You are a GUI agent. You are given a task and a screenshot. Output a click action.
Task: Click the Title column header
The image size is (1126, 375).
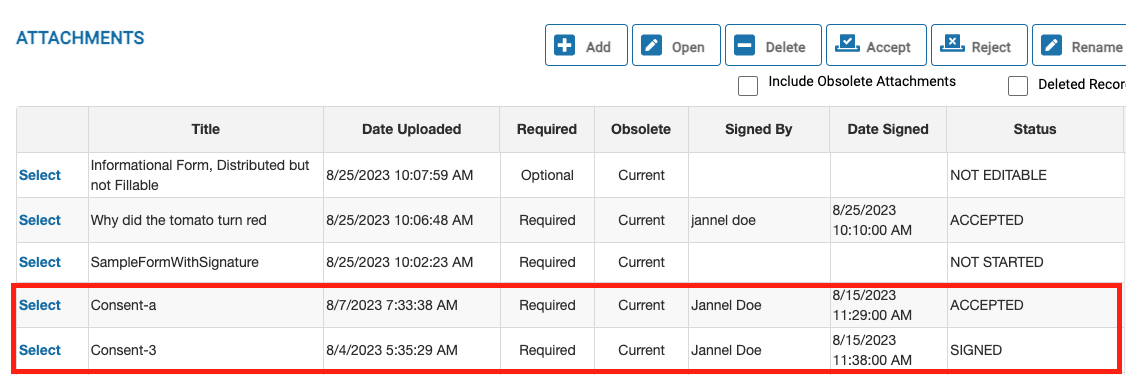click(205, 129)
